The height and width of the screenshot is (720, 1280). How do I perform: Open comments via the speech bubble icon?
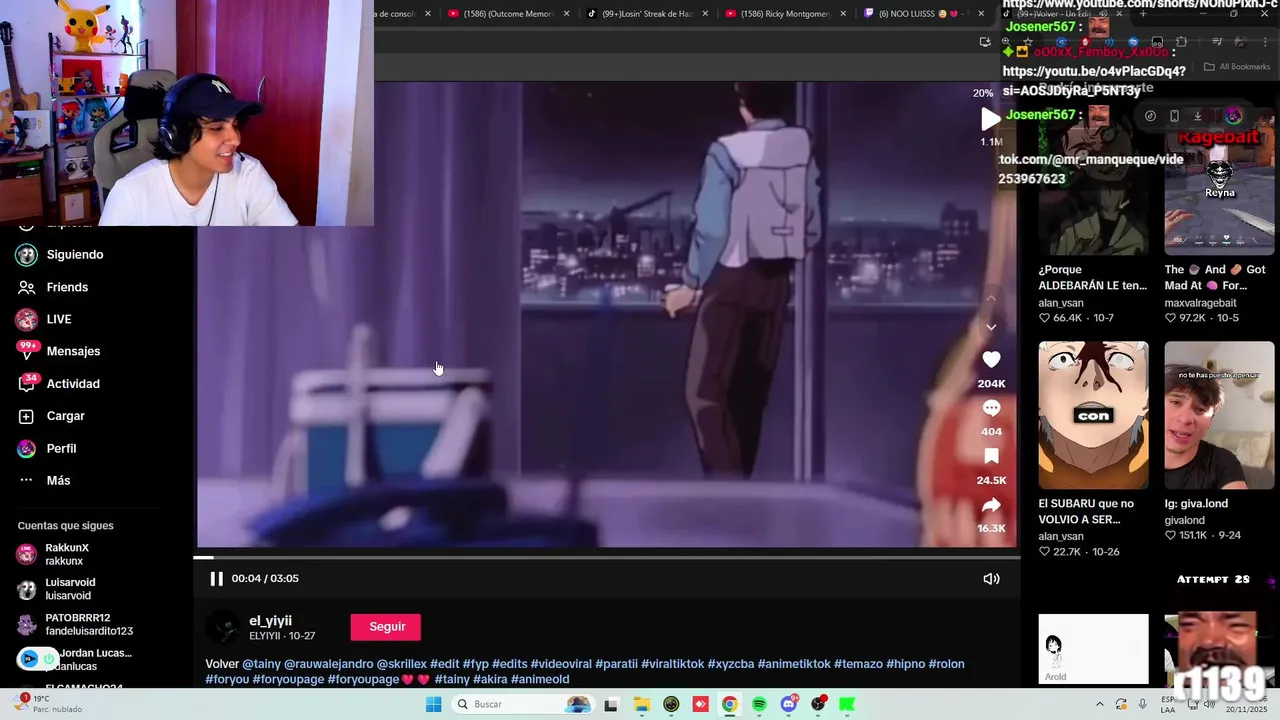[x=991, y=408]
